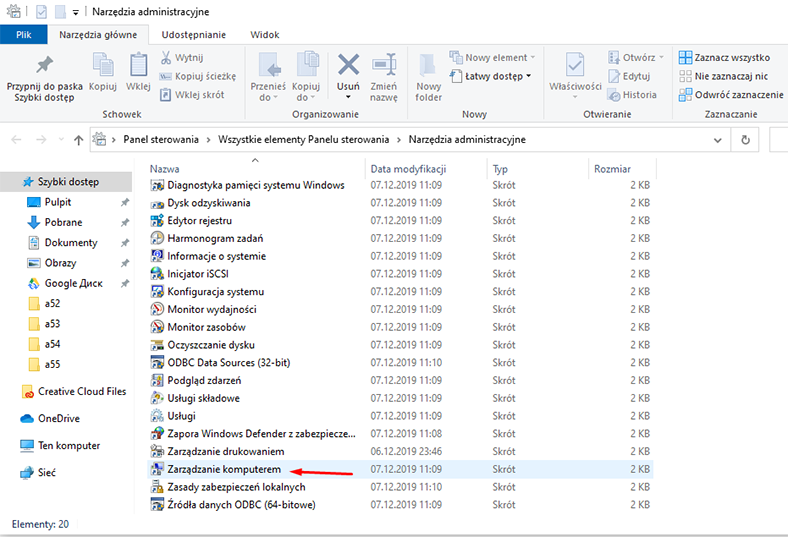Expand the address bar history chevron

point(718,140)
